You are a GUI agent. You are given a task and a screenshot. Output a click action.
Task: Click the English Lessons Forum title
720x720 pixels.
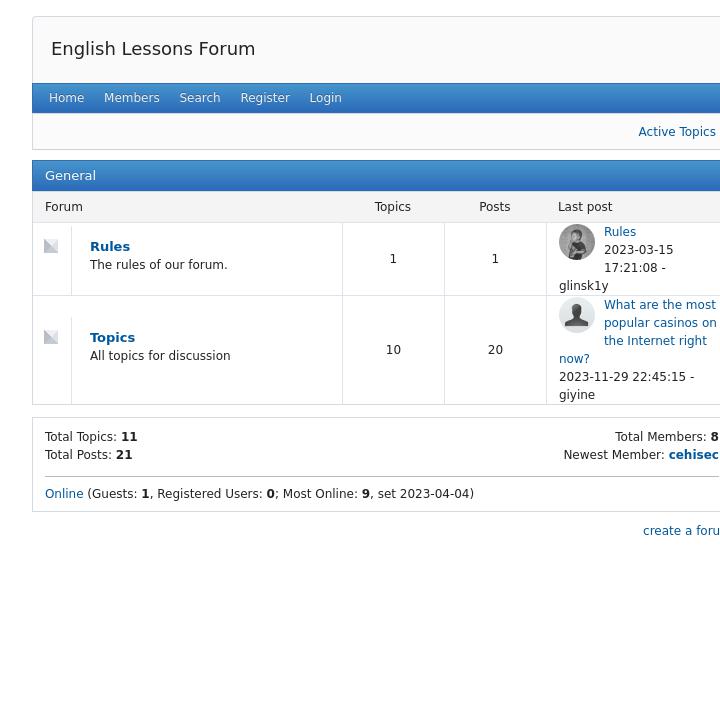click(x=153, y=49)
